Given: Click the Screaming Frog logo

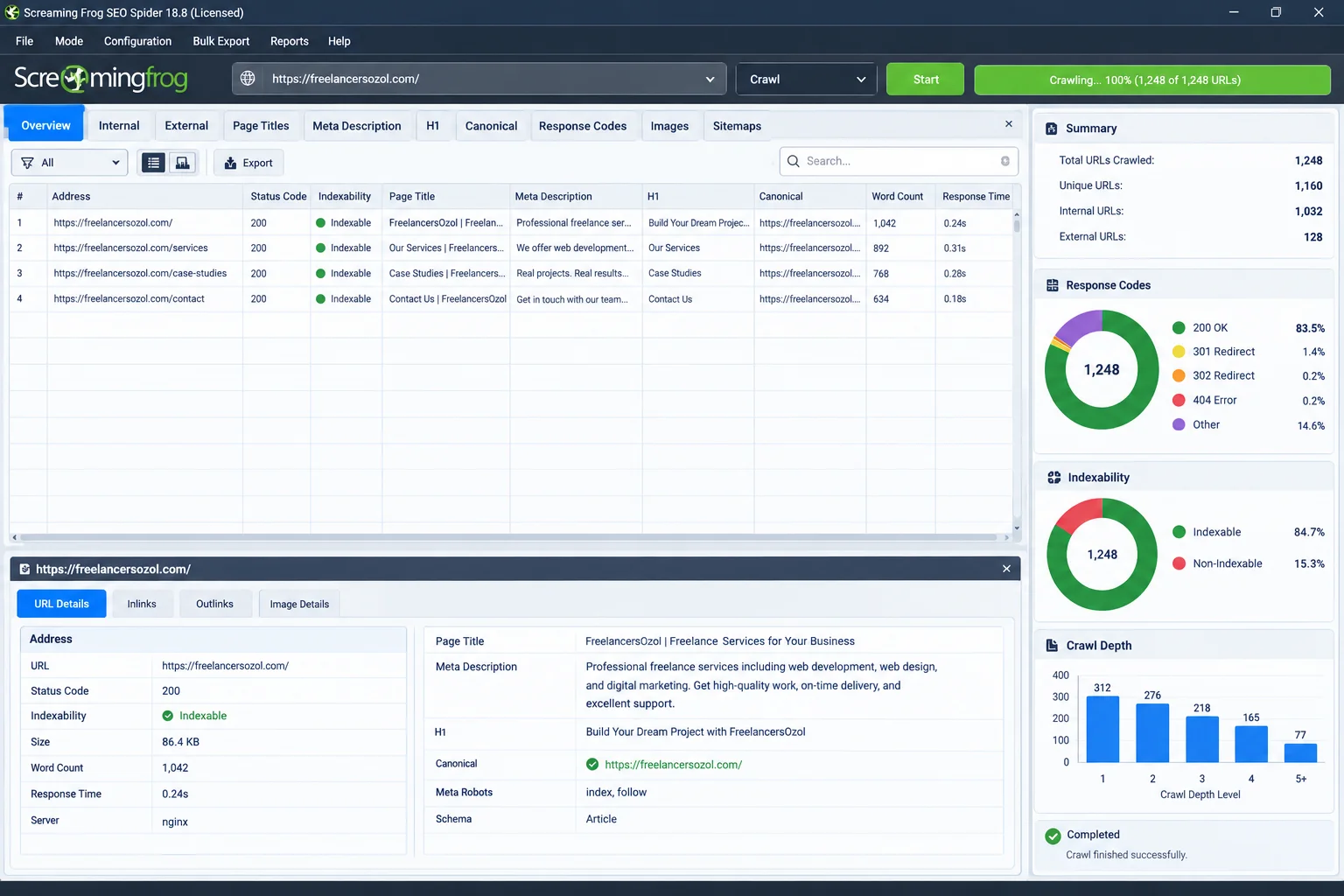Looking at the screenshot, I should (x=101, y=79).
